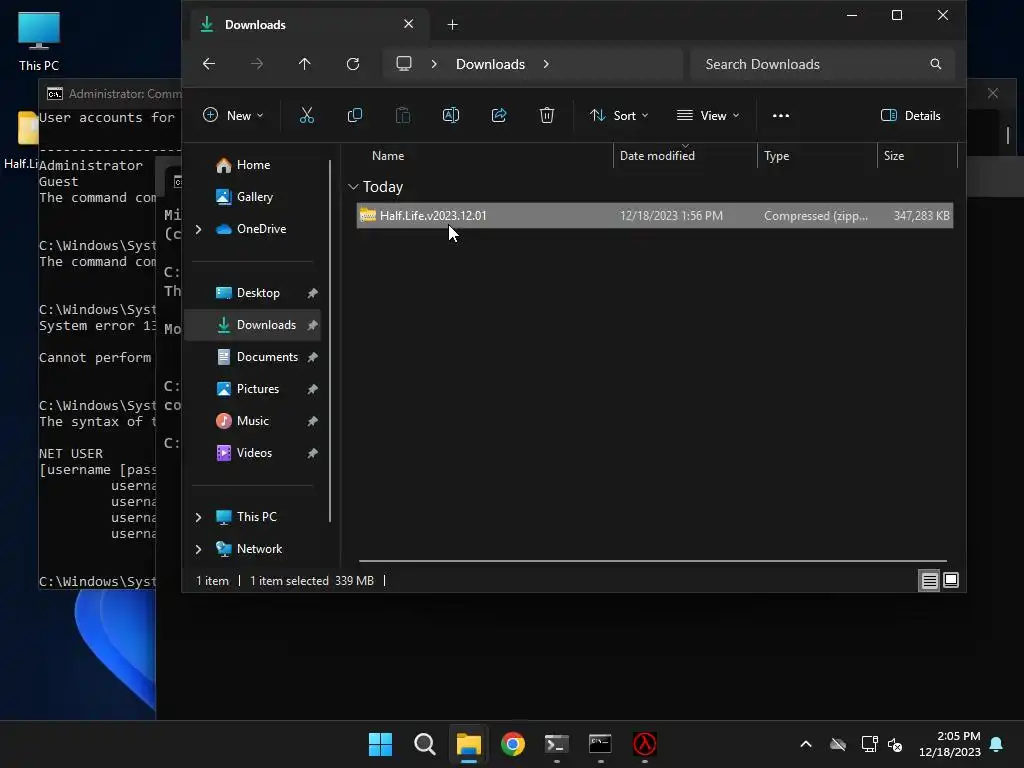Screen dimensions: 1024x768
Task: Show hidden system tray icons
Action: [806, 744]
